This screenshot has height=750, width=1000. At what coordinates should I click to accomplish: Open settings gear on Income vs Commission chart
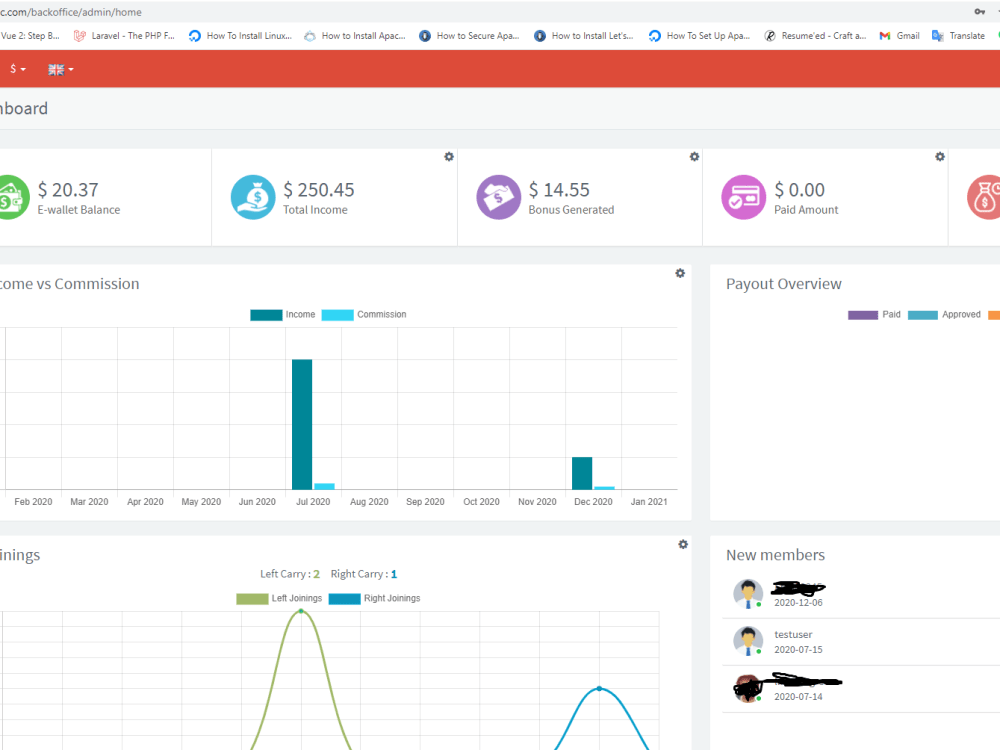point(680,273)
